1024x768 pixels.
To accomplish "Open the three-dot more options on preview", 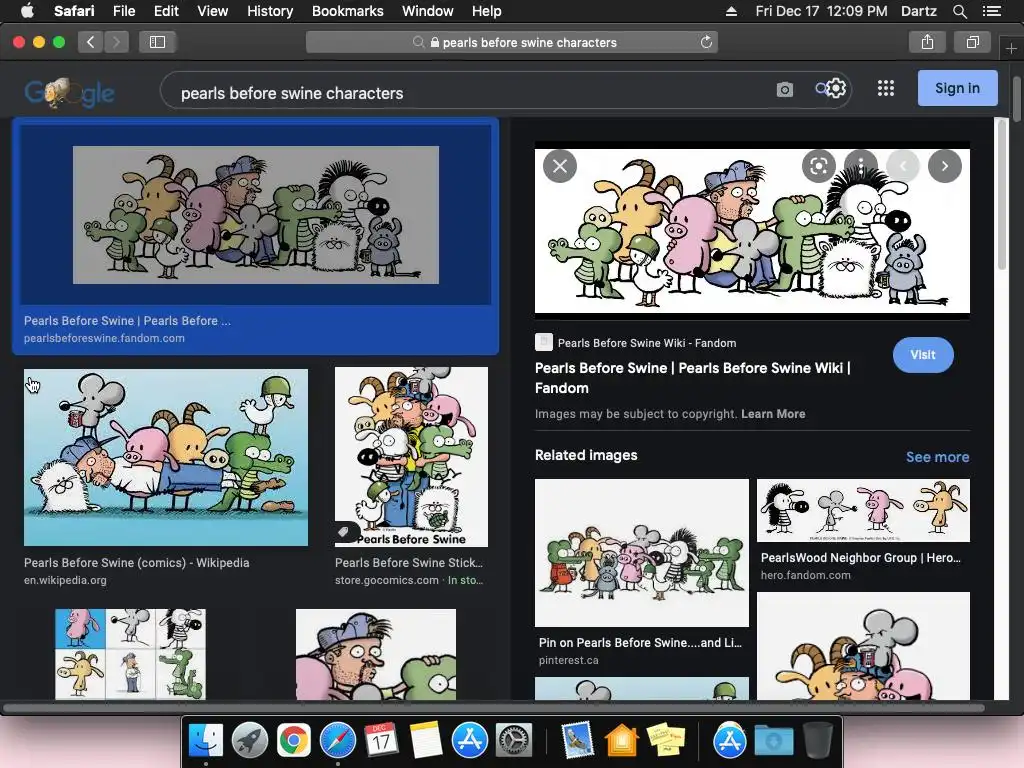I will (861, 166).
